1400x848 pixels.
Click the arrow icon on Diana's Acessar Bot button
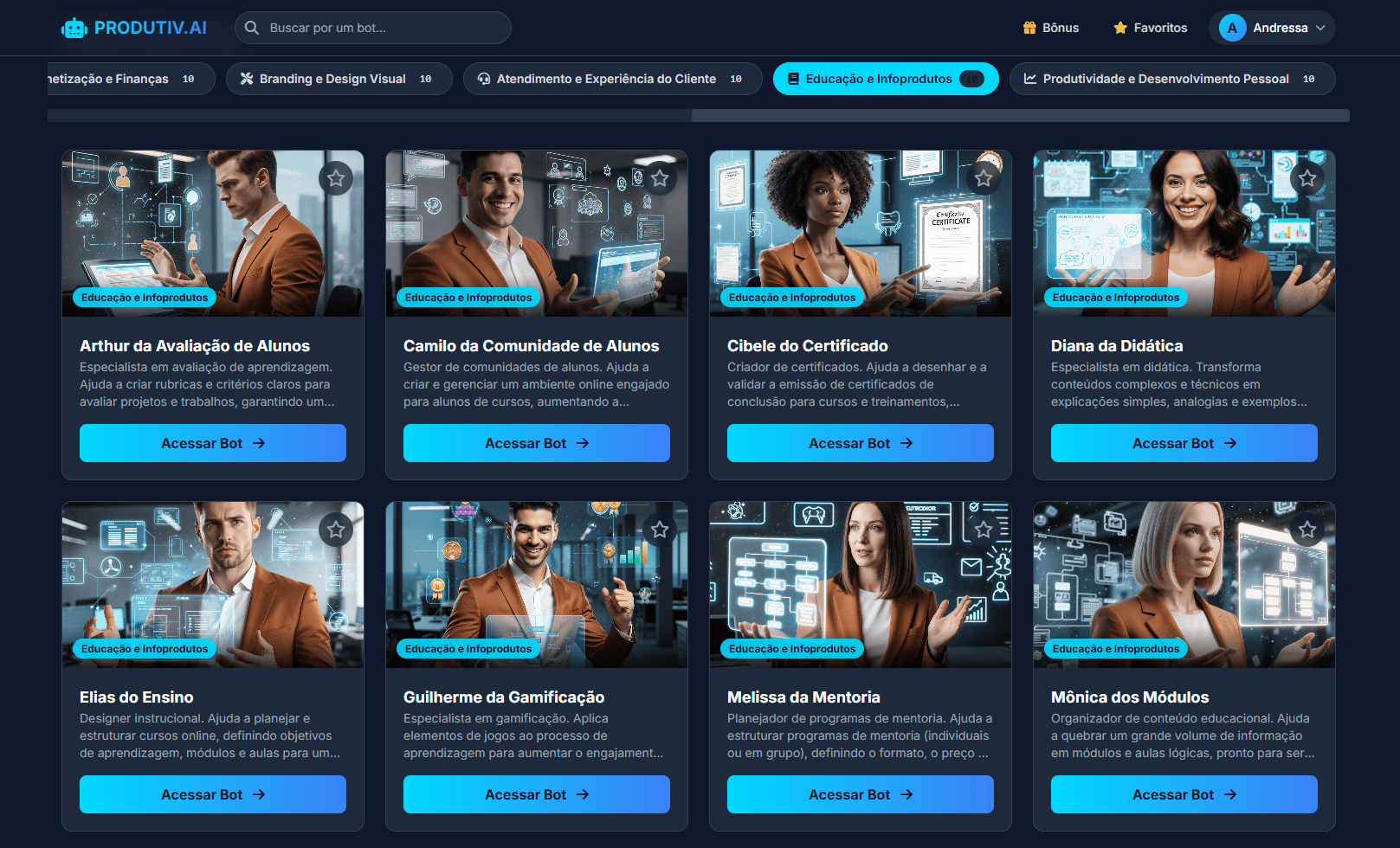1229,443
